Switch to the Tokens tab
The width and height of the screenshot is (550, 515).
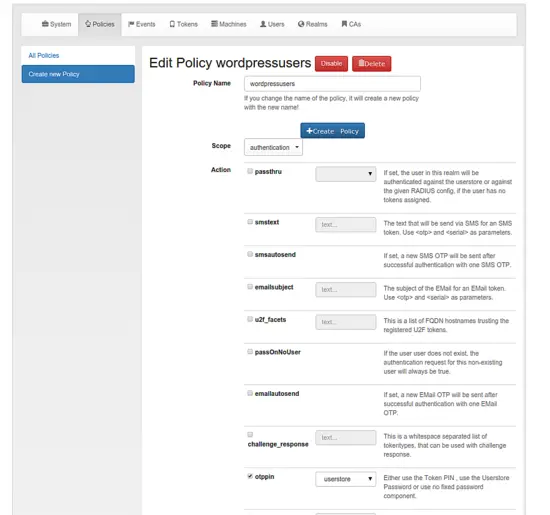pos(183,24)
